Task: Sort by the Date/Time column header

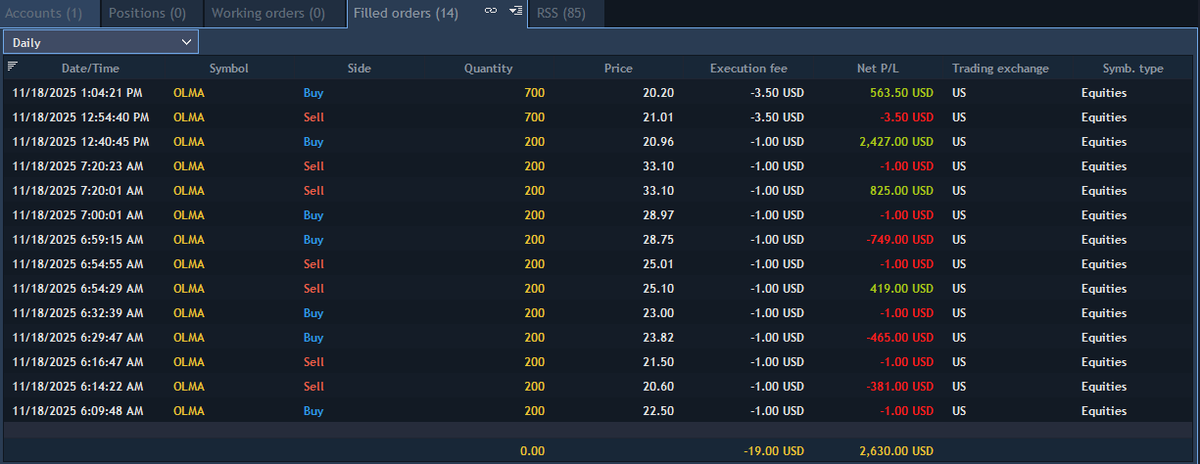Action: [x=90, y=69]
